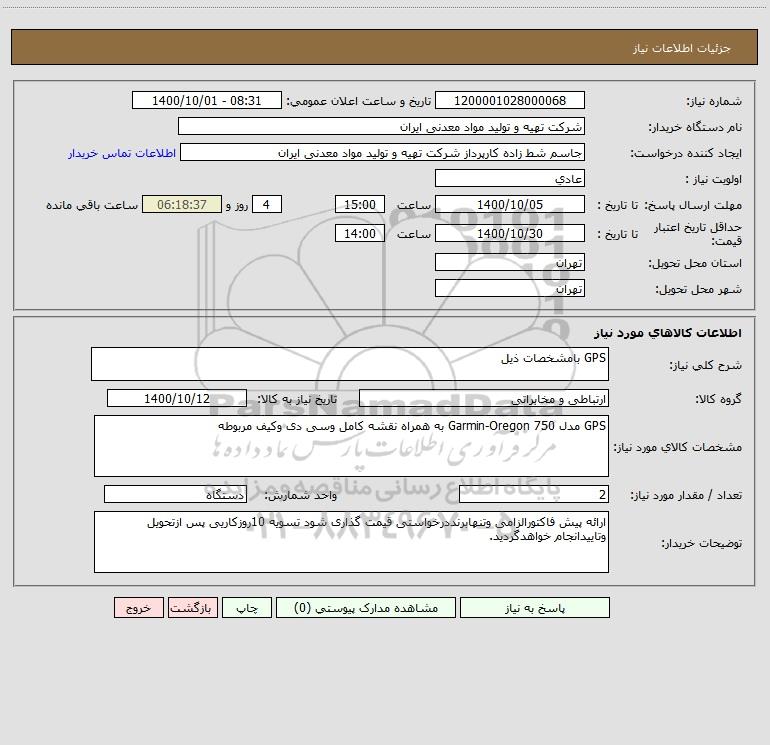This screenshot has width=770, height=745.
Task: Click the unit of measure field 'دستگاه'
Action: (x=175, y=494)
